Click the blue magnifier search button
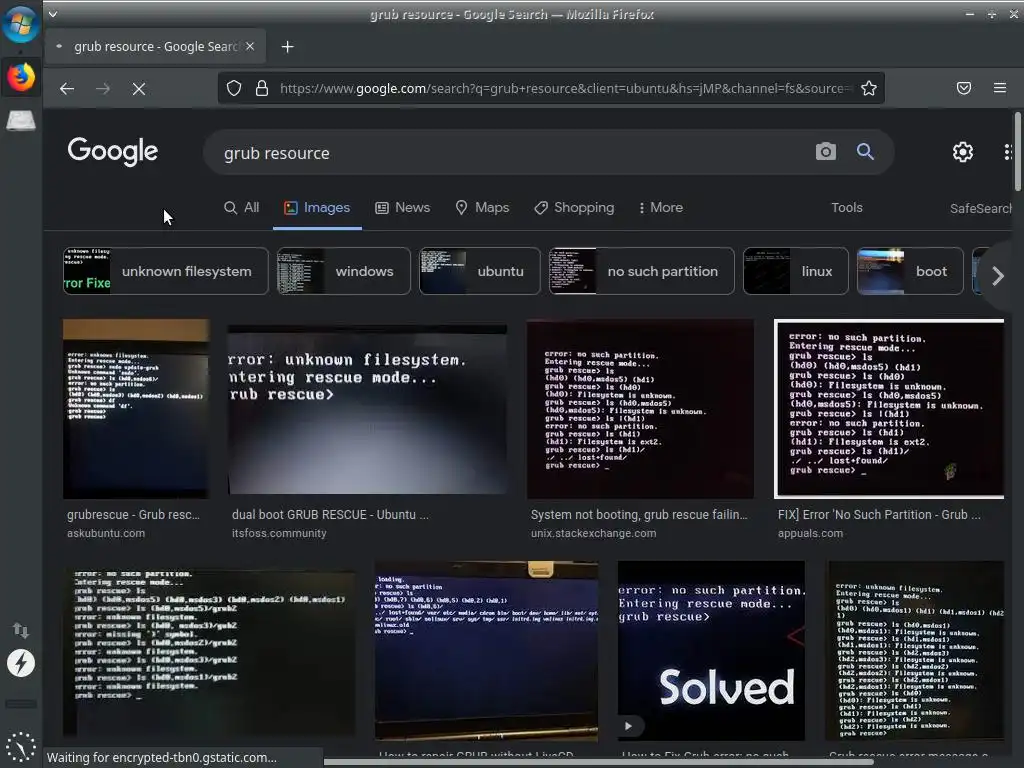1024x768 pixels. pyautogui.click(x=865, y=152)
